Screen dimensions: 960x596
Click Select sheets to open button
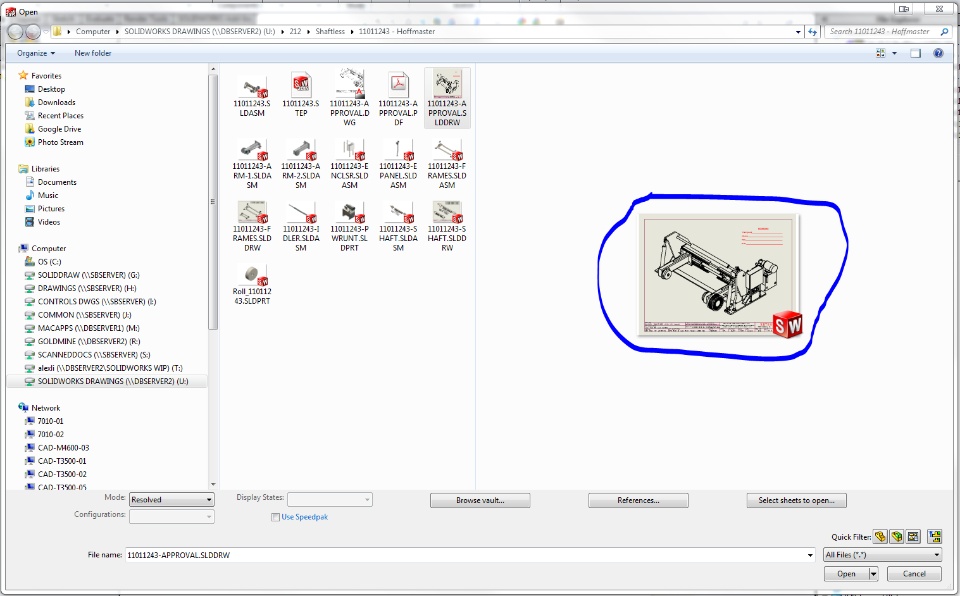pyautogui.click(x=796, y=500)
